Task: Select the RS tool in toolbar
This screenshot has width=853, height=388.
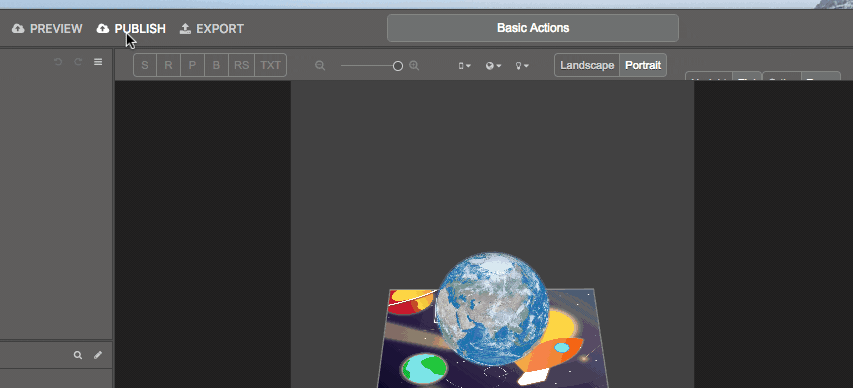Action: [242, 65]
